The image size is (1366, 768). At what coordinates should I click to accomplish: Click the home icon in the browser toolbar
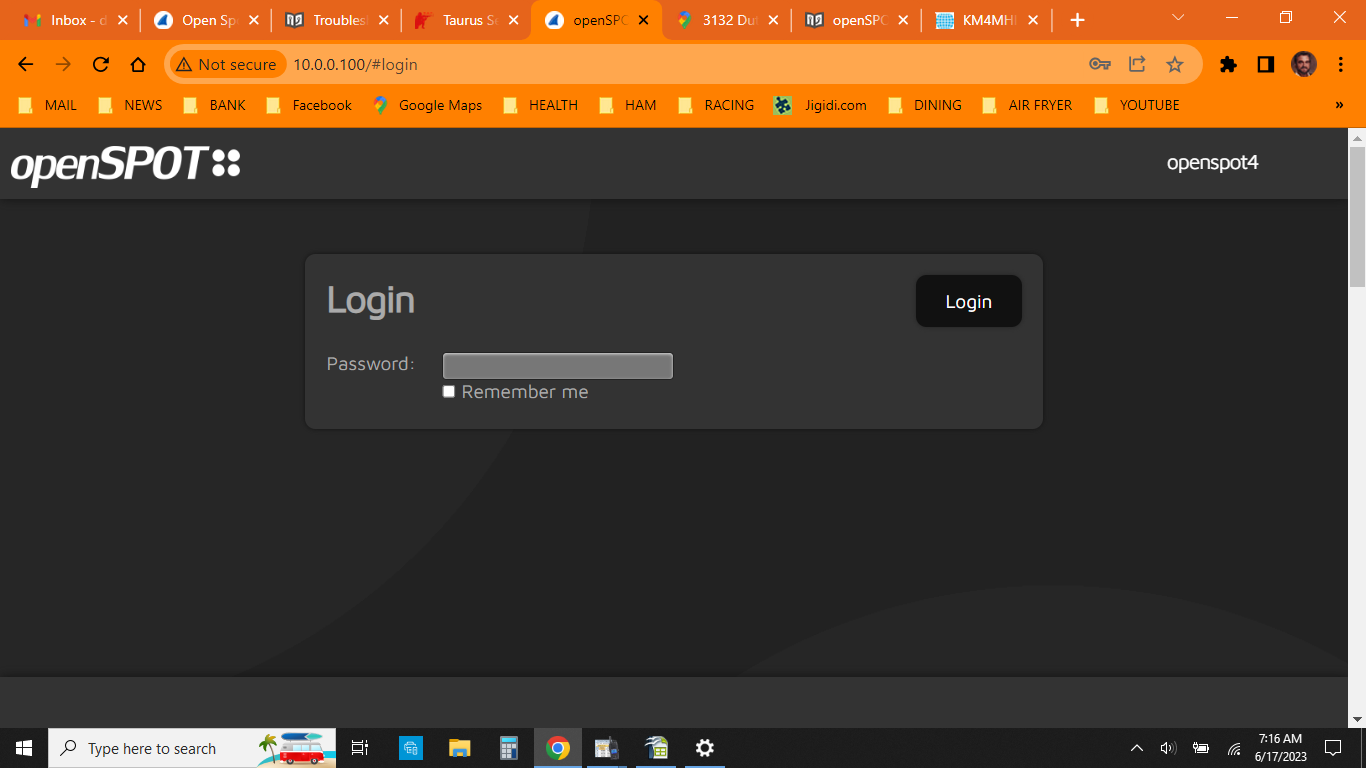pos(138,63)
